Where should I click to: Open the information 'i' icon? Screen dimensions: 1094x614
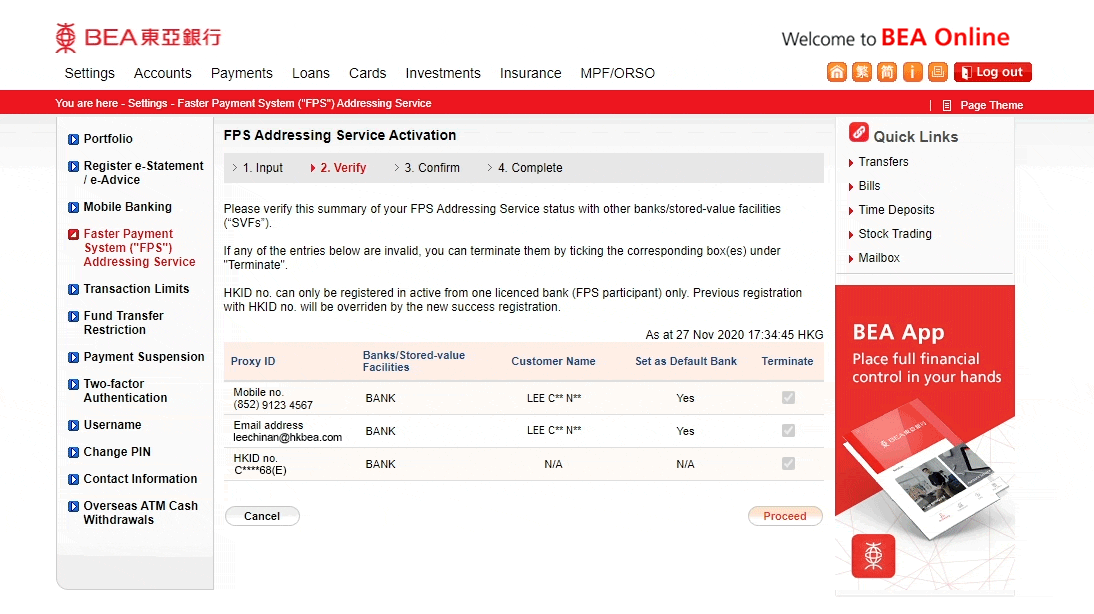[x=913, y=72]
